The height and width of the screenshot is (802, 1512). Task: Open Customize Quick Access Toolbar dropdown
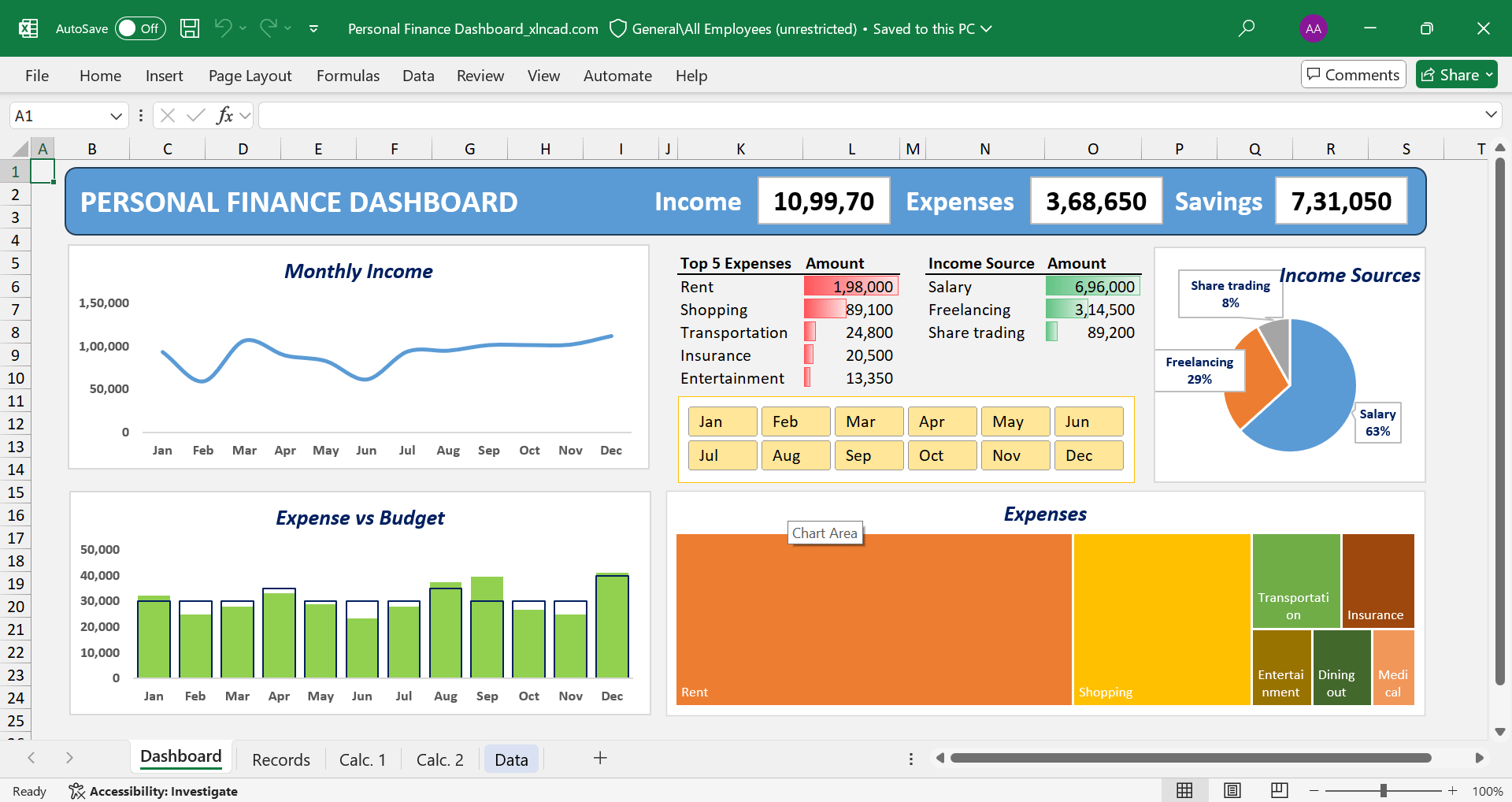(x=313, y=28)
